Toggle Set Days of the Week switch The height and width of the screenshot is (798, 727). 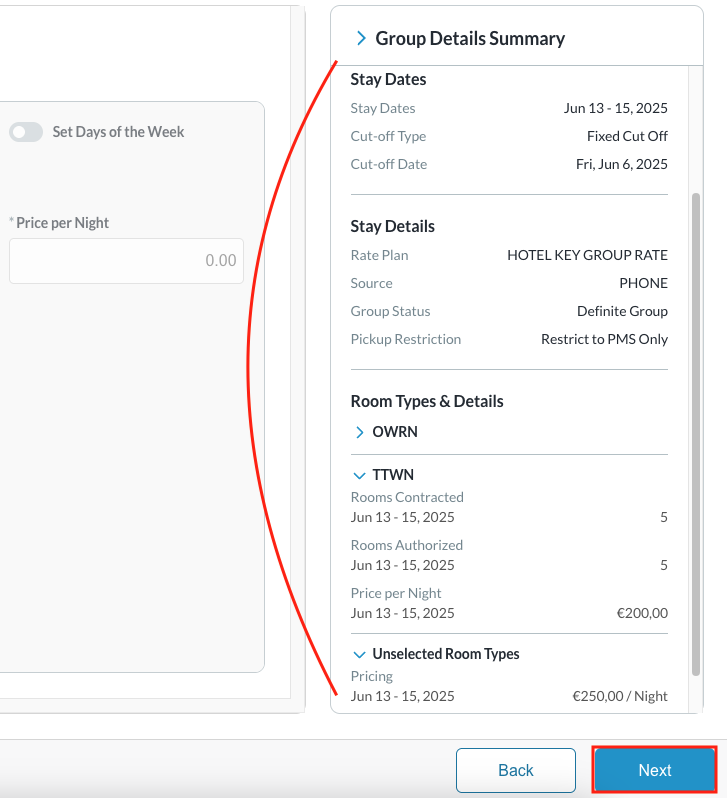pos(26,132)
